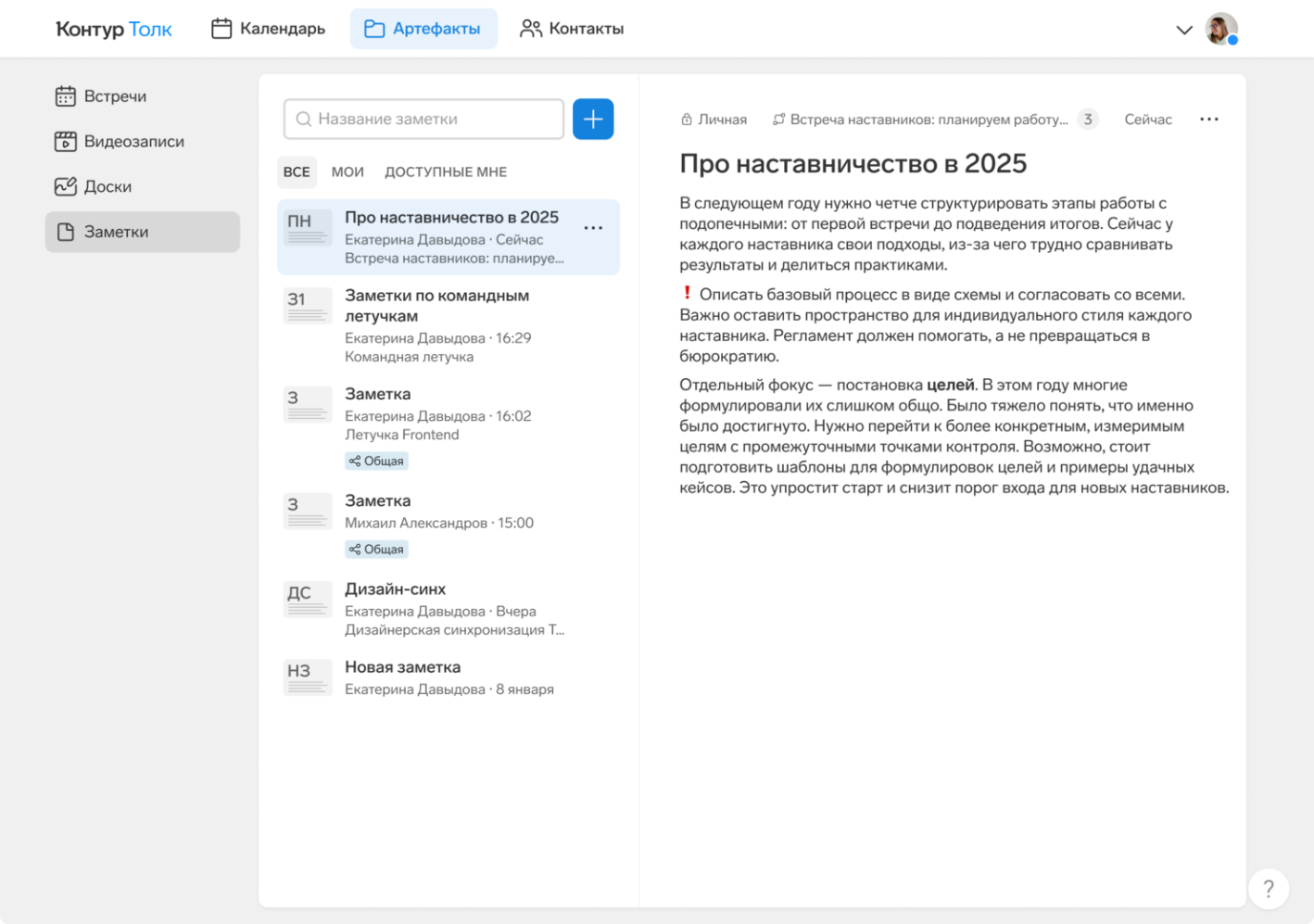Switch to the МОИ tab
Image resolution: width=1314 pixels, height=924 pixels.
[347, 172]
